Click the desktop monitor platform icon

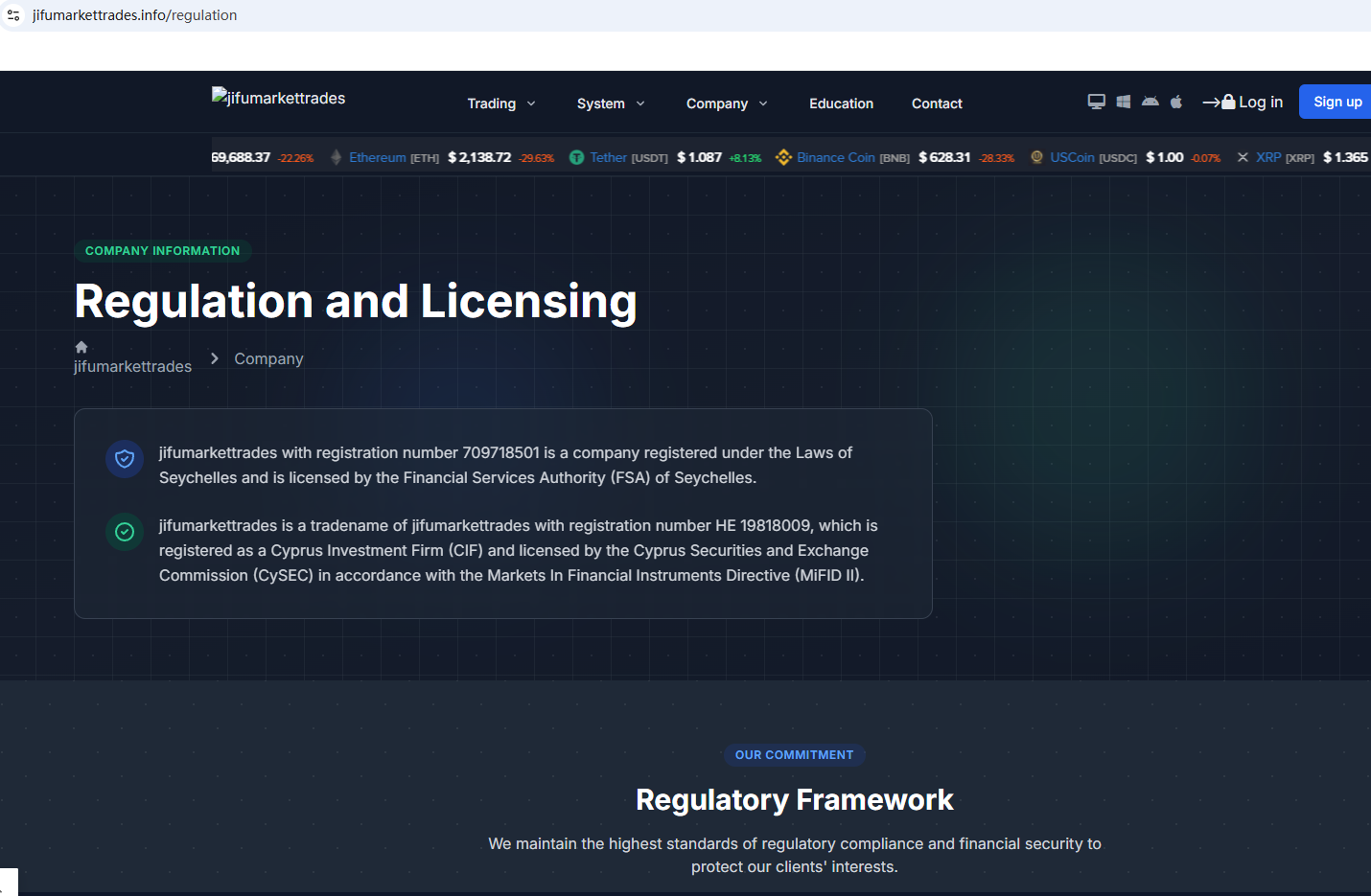tap(1096, 102)
